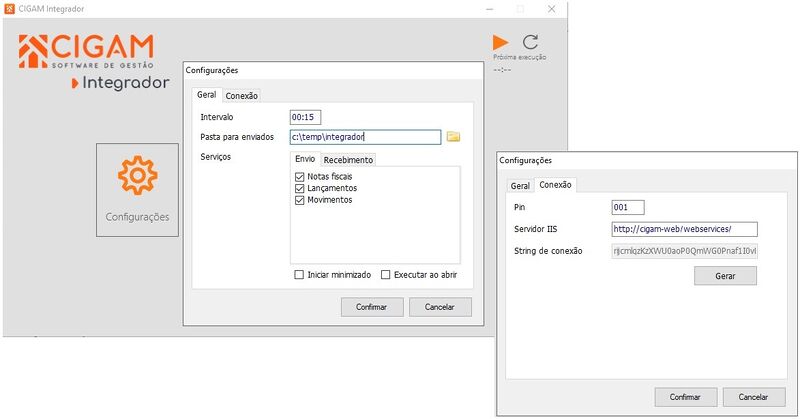Close the CIGAM Integrador window
Image resolution: width=800 pixels, height=419 pixels.
click(552, 9)
